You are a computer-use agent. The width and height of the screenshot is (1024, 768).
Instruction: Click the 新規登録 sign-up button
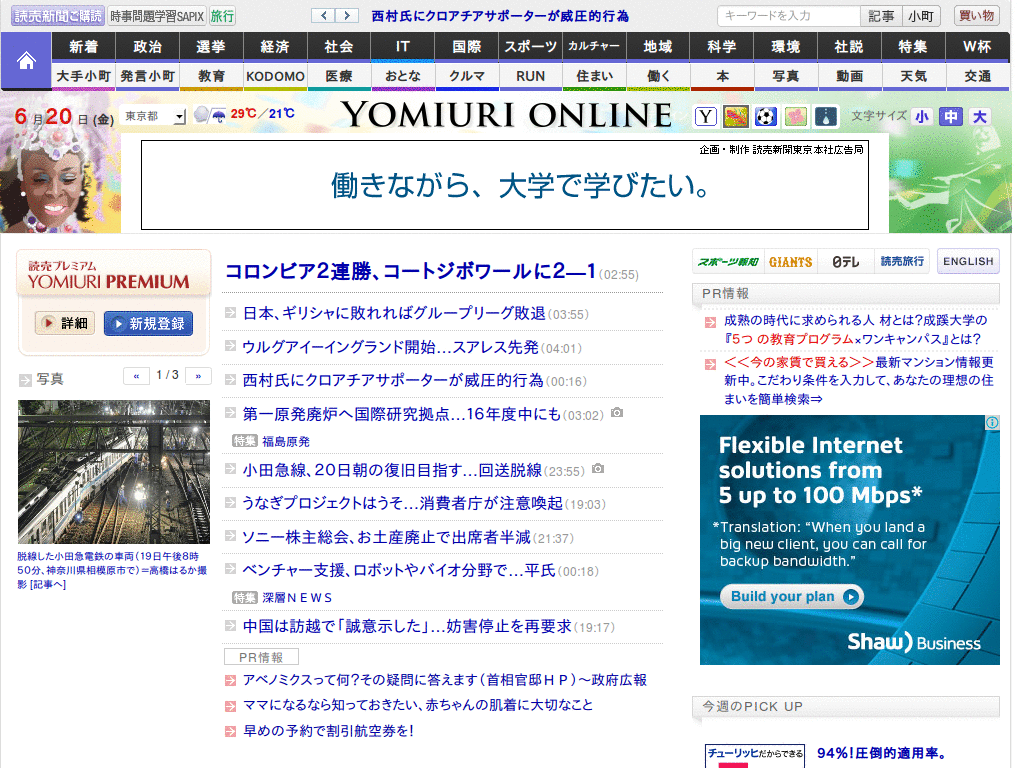pos(148,323)
